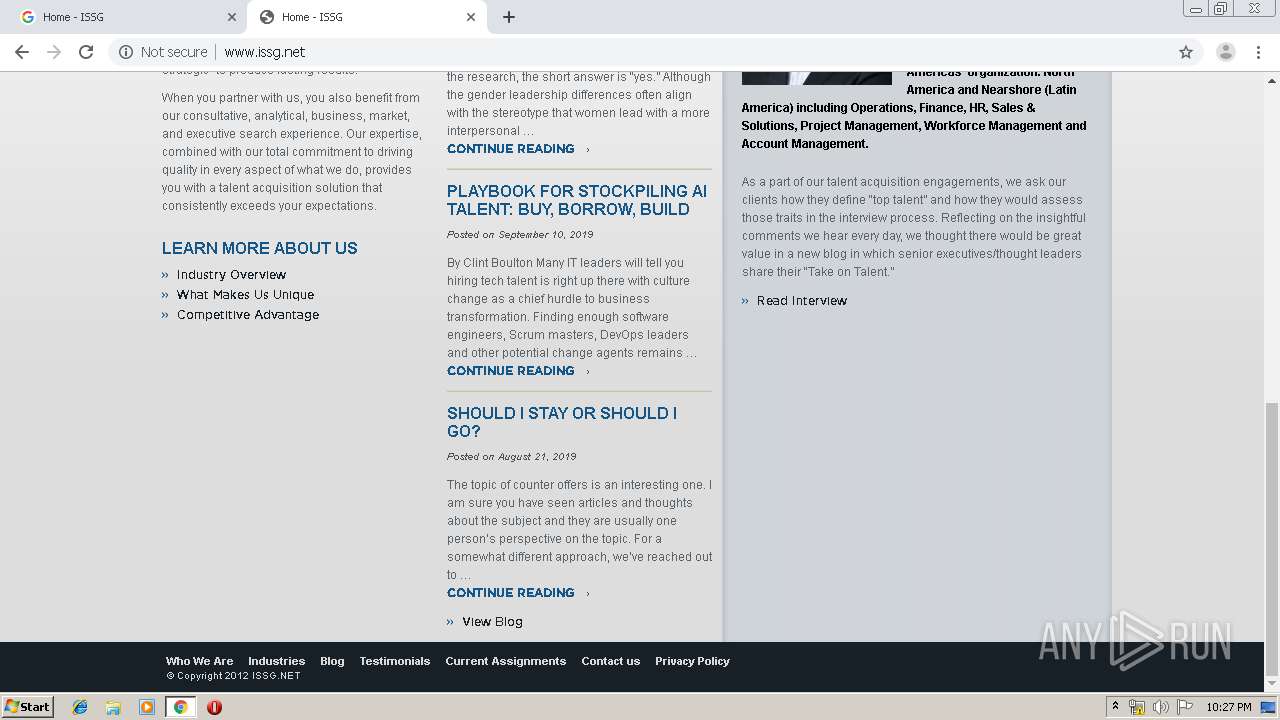Open Chrome menu with three dots
This screenshot has width=1280, height=720.
(1259, 52)
